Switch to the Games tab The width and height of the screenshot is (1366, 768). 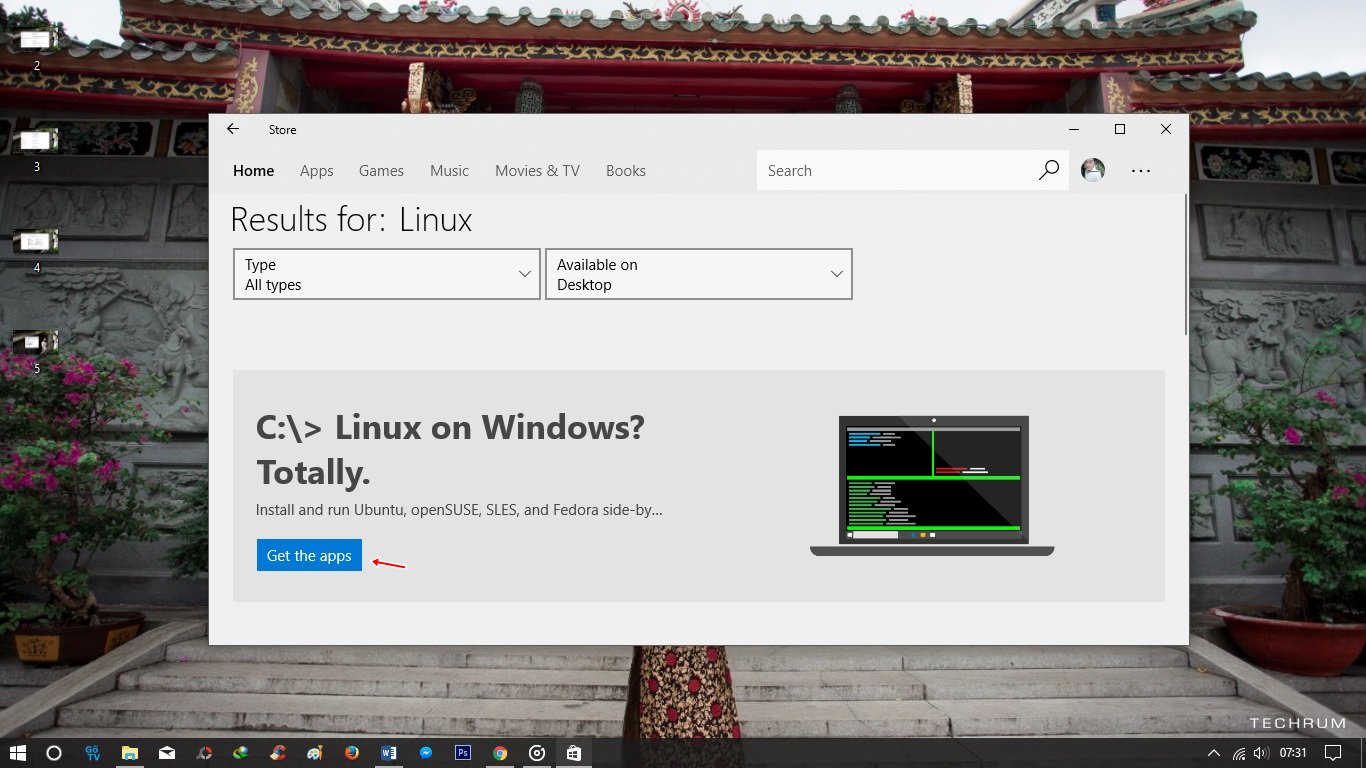click(381, 171)
